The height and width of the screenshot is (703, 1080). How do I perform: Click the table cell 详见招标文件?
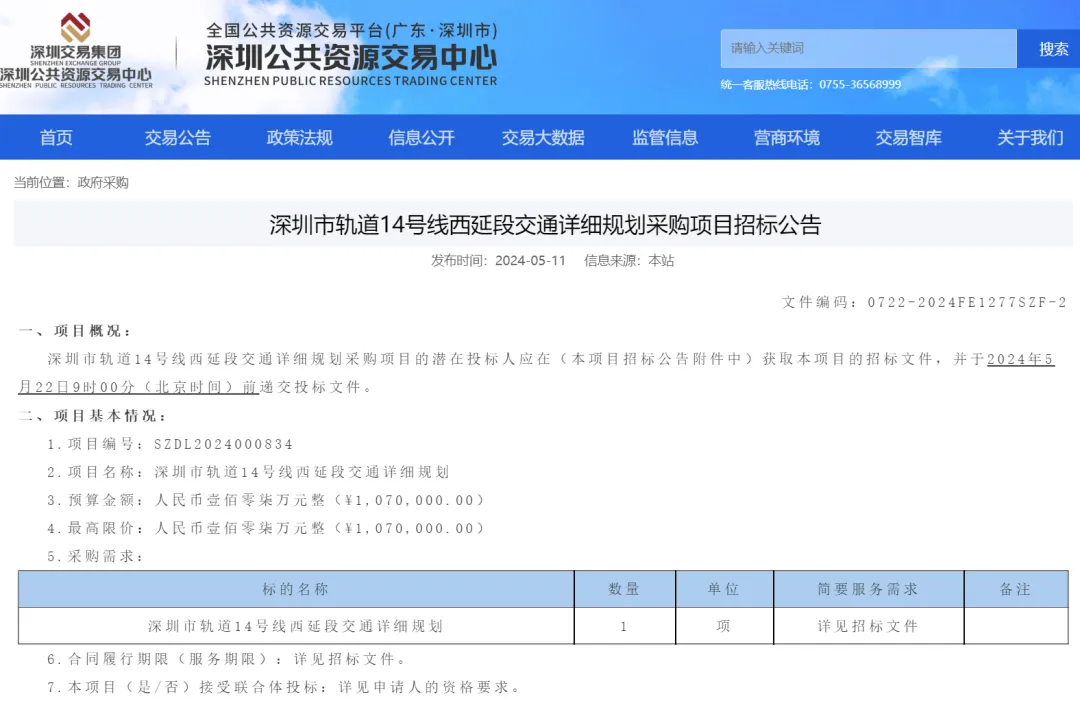[869, 626]
